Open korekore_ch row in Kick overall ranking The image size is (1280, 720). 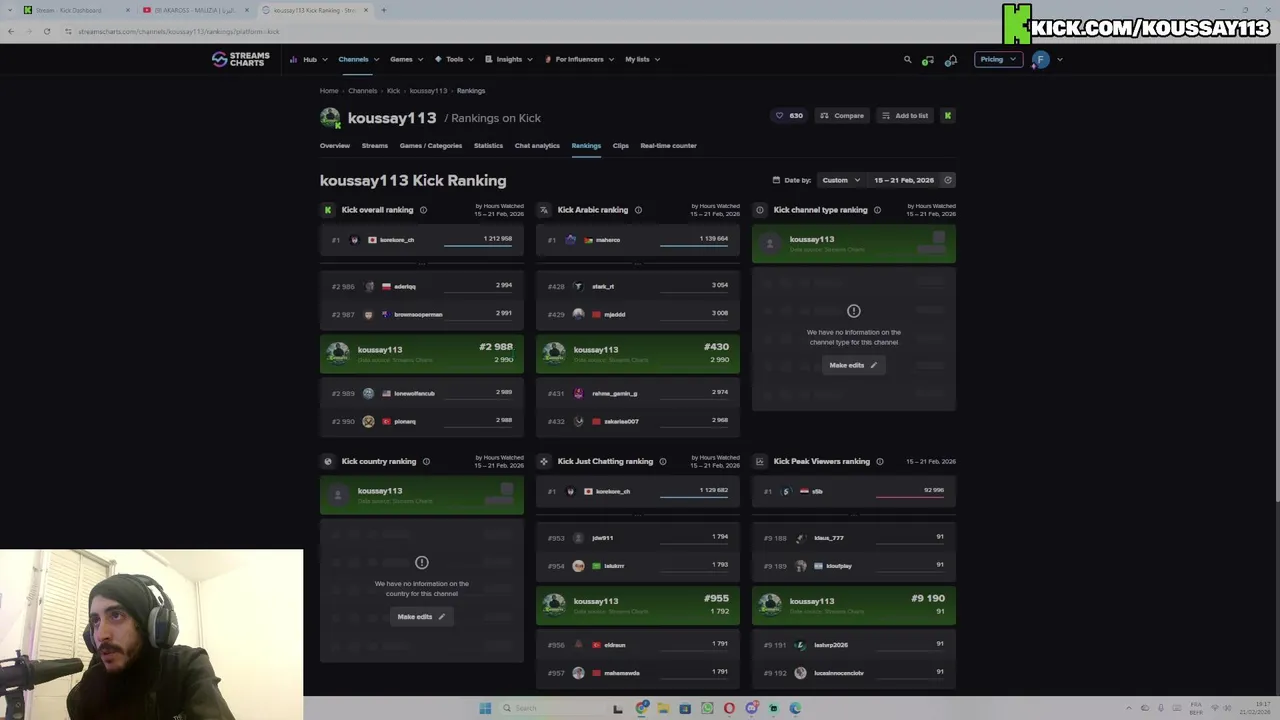(x=422, y=240)
